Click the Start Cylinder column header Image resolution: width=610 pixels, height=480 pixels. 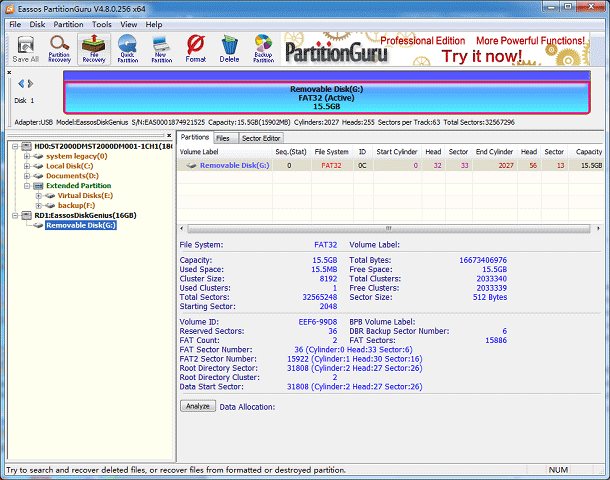tap(396, 152)
